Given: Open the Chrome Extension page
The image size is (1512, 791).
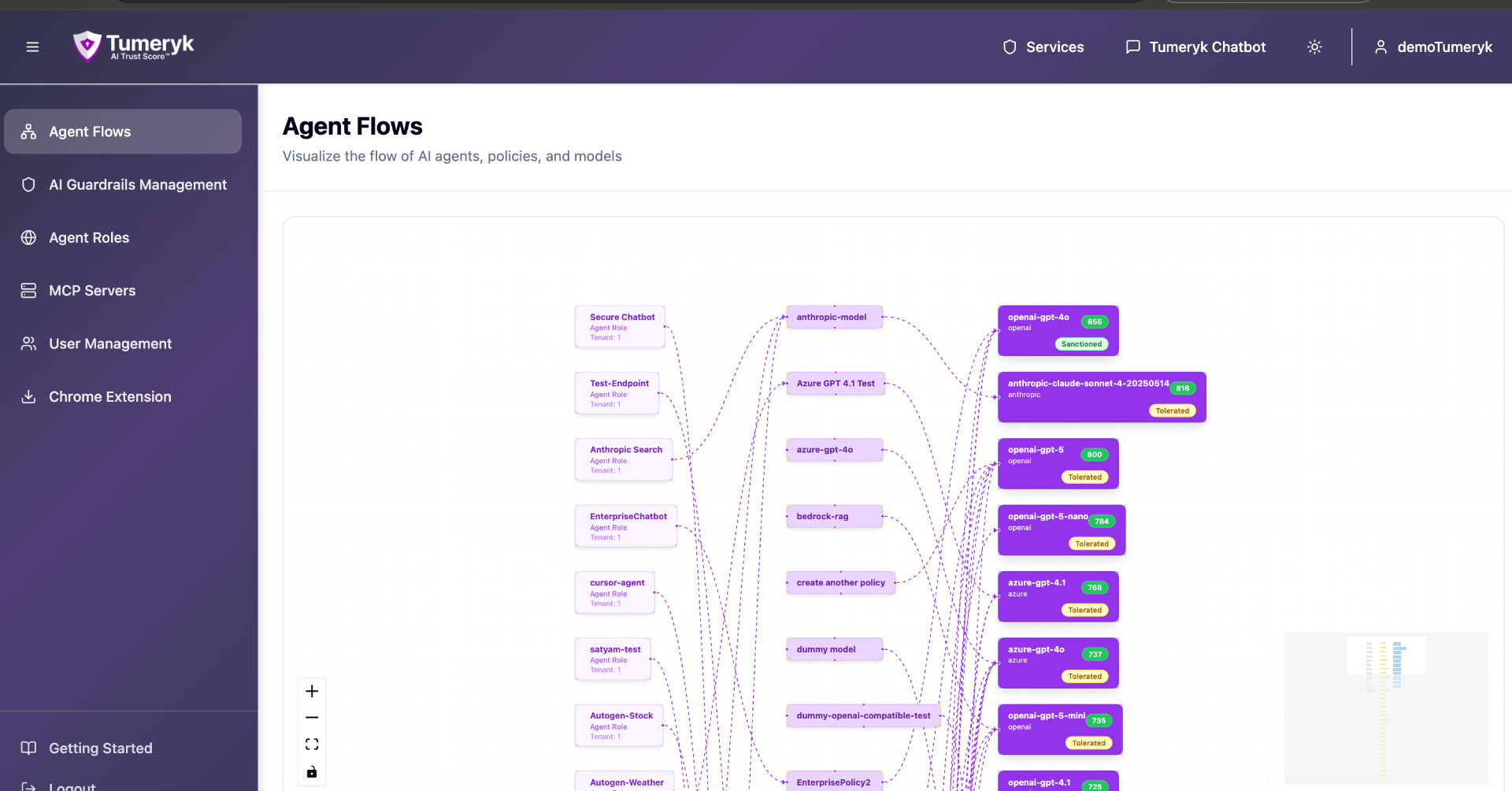Looking at the screenshot, I should tap(123, 396).
